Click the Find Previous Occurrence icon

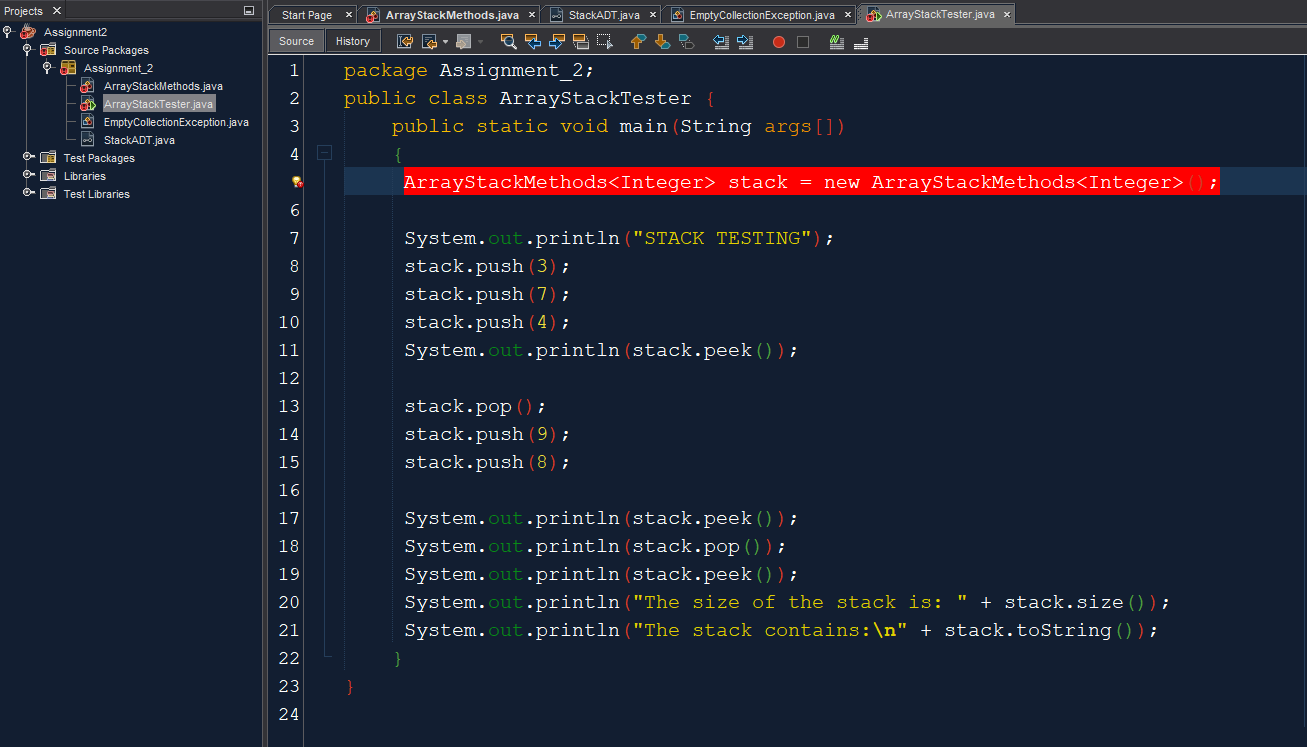532,41
